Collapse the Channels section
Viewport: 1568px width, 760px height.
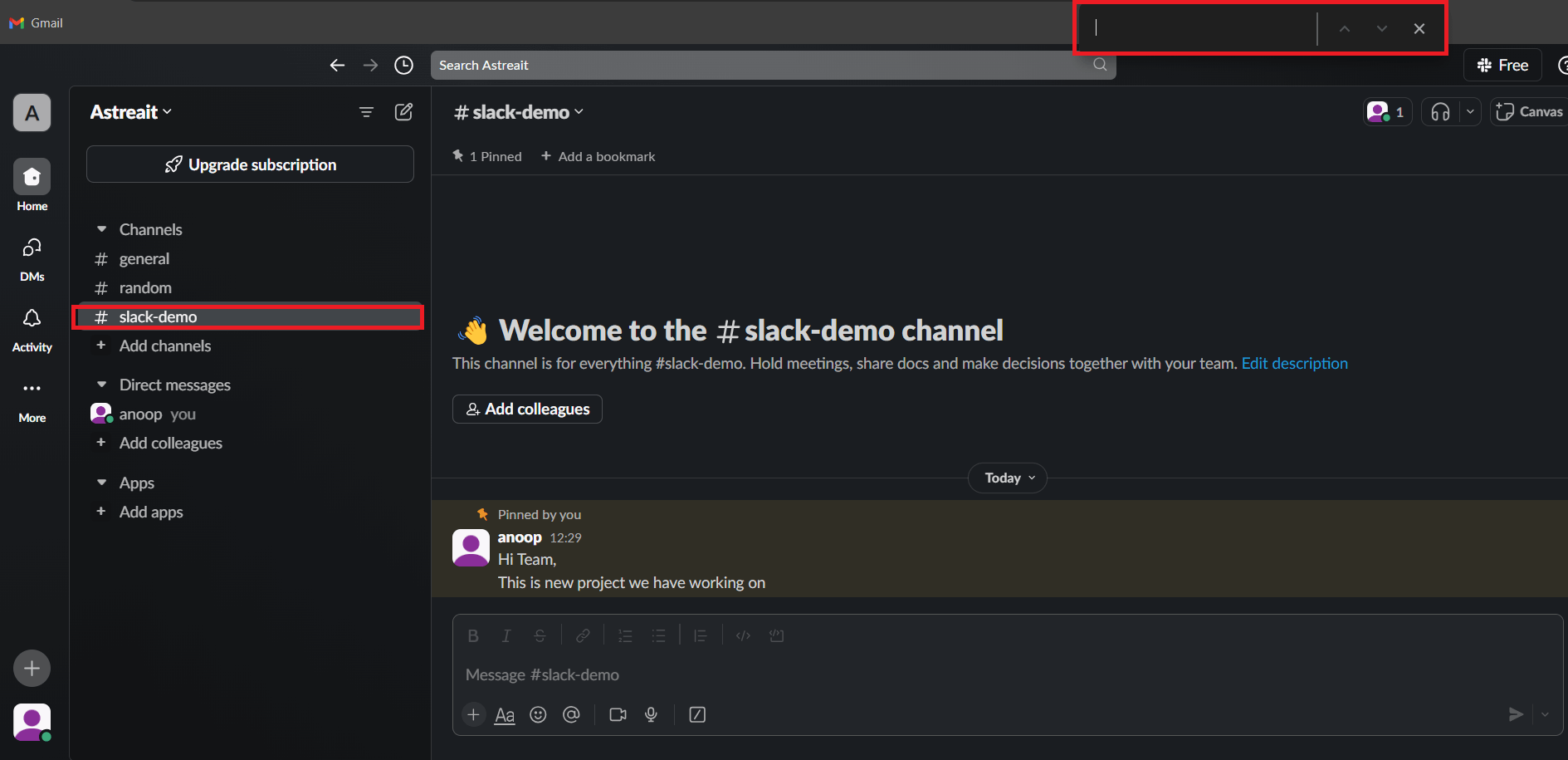tap(101, 229)
